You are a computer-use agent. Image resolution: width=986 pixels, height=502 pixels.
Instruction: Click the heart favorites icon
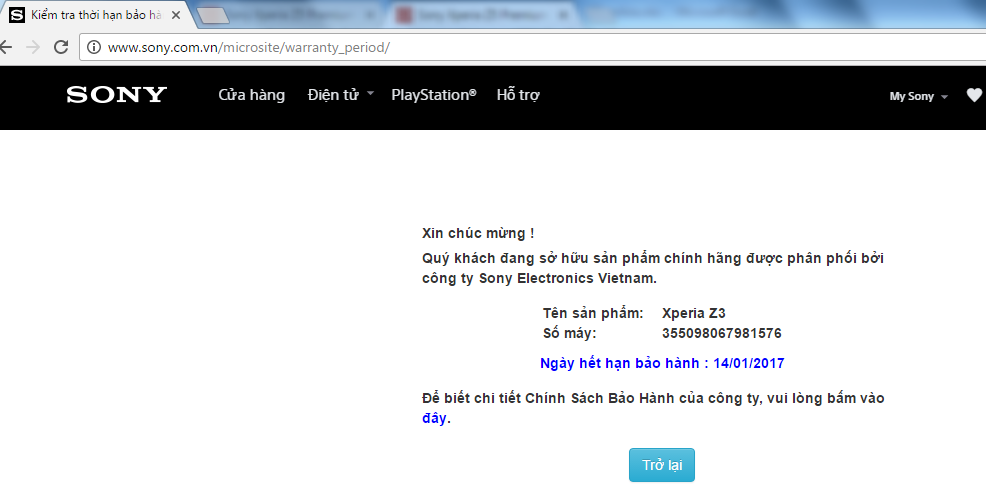974,95
